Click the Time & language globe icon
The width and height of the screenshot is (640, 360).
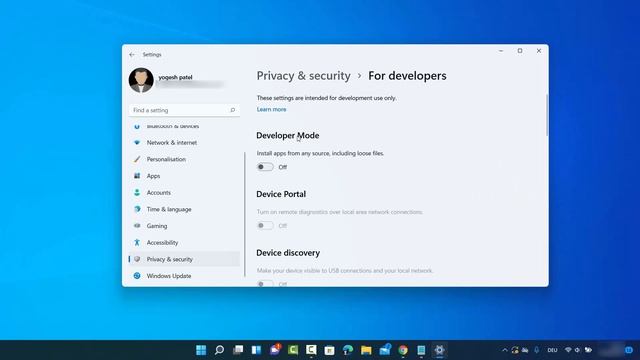pyautogui.click(x=137, y=209)
